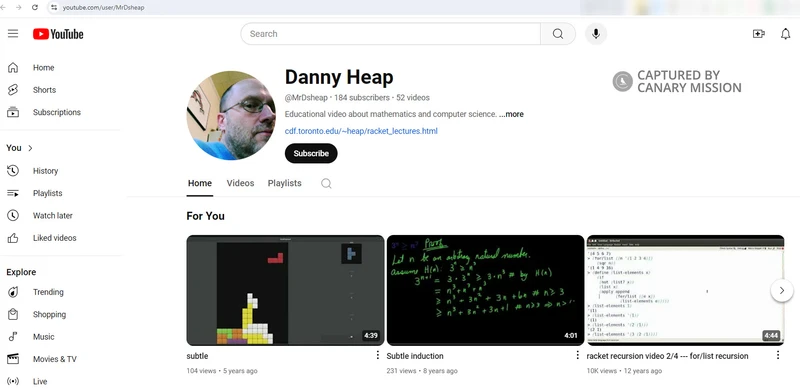The height and width of the screenshot is (389, 800).
Task: Open options for racket recursion video
Action: click(x=778, y=355)
